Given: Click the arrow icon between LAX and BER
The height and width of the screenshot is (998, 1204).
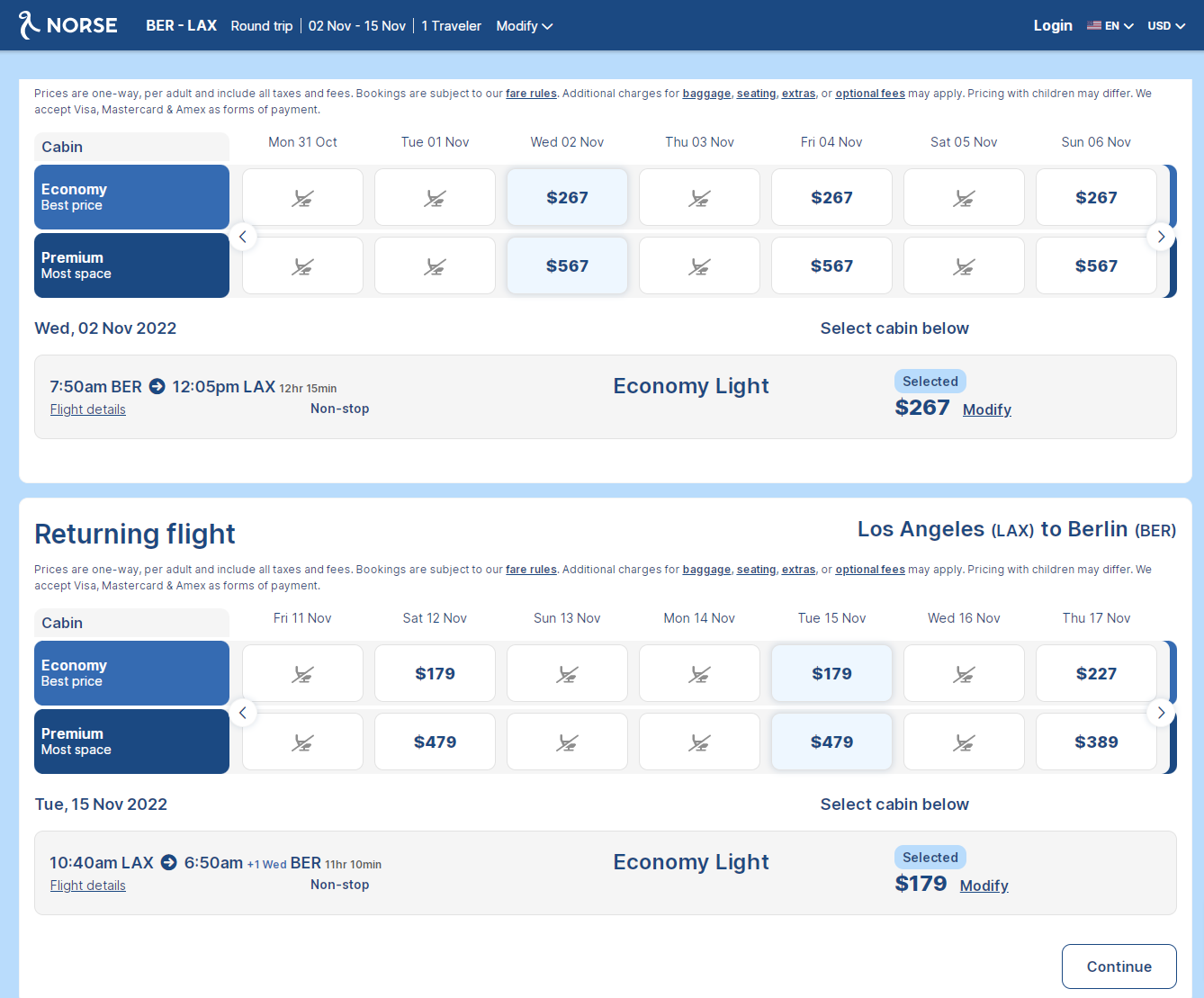Looking at the screenshot, I should click(x=168, y=862).
